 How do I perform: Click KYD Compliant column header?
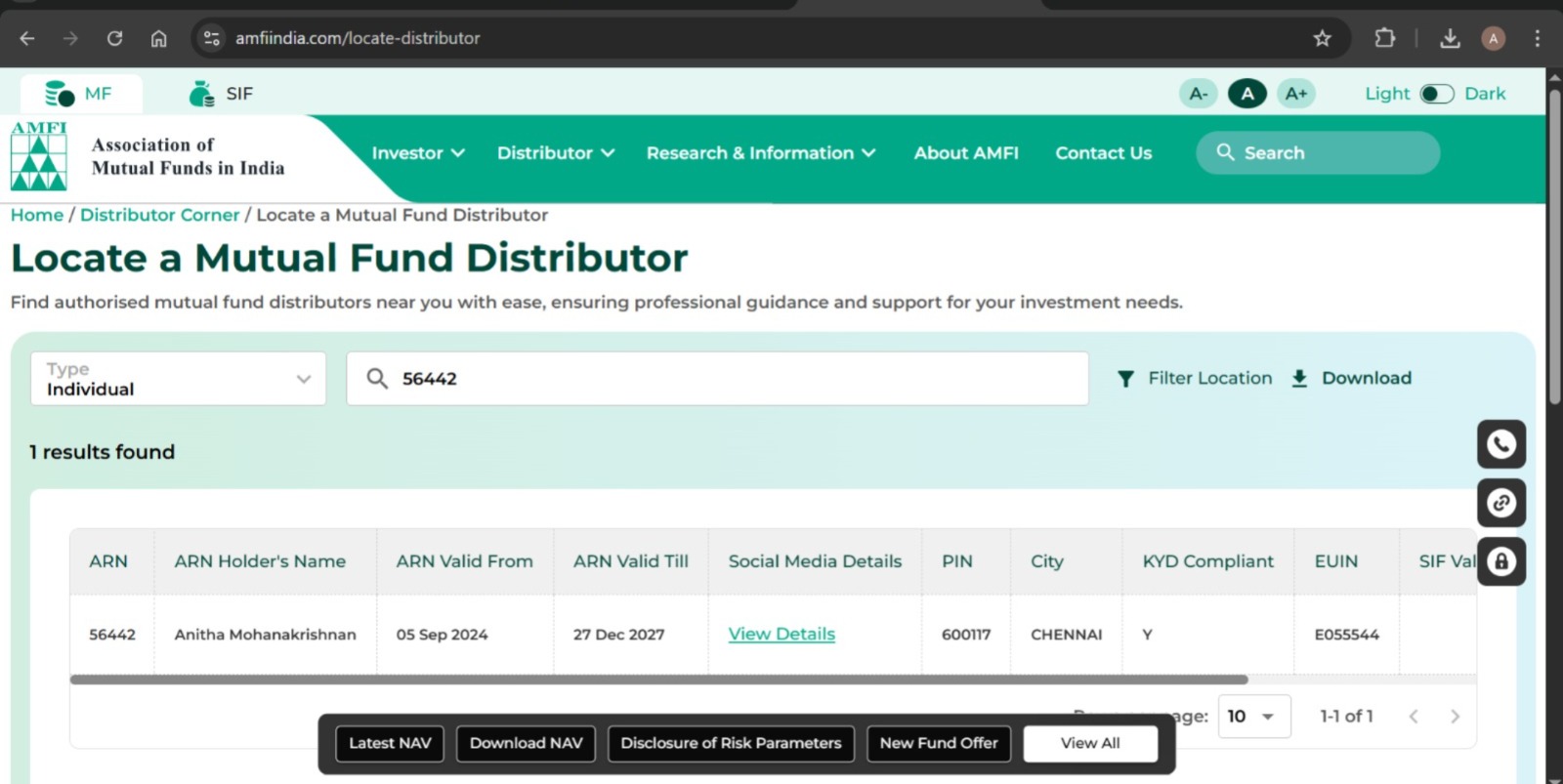click(1208, 561)
